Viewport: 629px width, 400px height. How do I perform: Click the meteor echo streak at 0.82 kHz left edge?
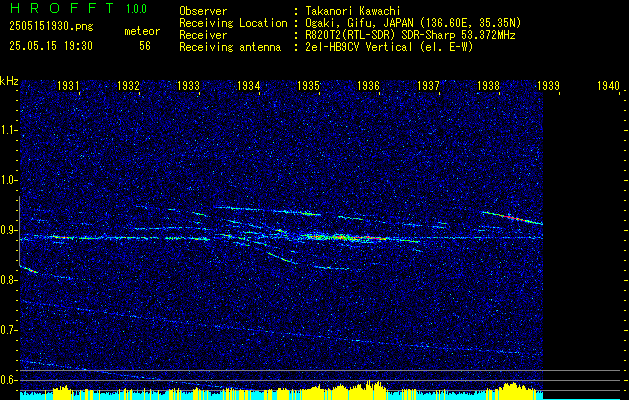tap(28, 270)
